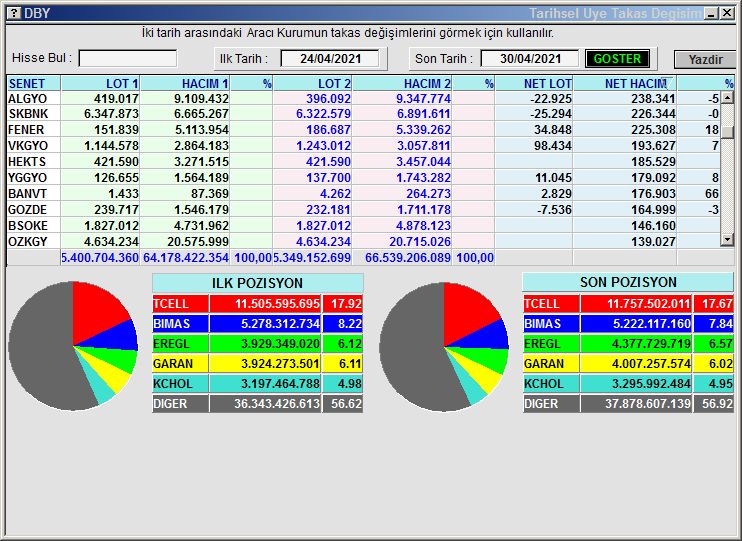Click GARAN yellow swatch in ILK POZISYON
This screenshot has width=742, height=541.
point(180,364)
